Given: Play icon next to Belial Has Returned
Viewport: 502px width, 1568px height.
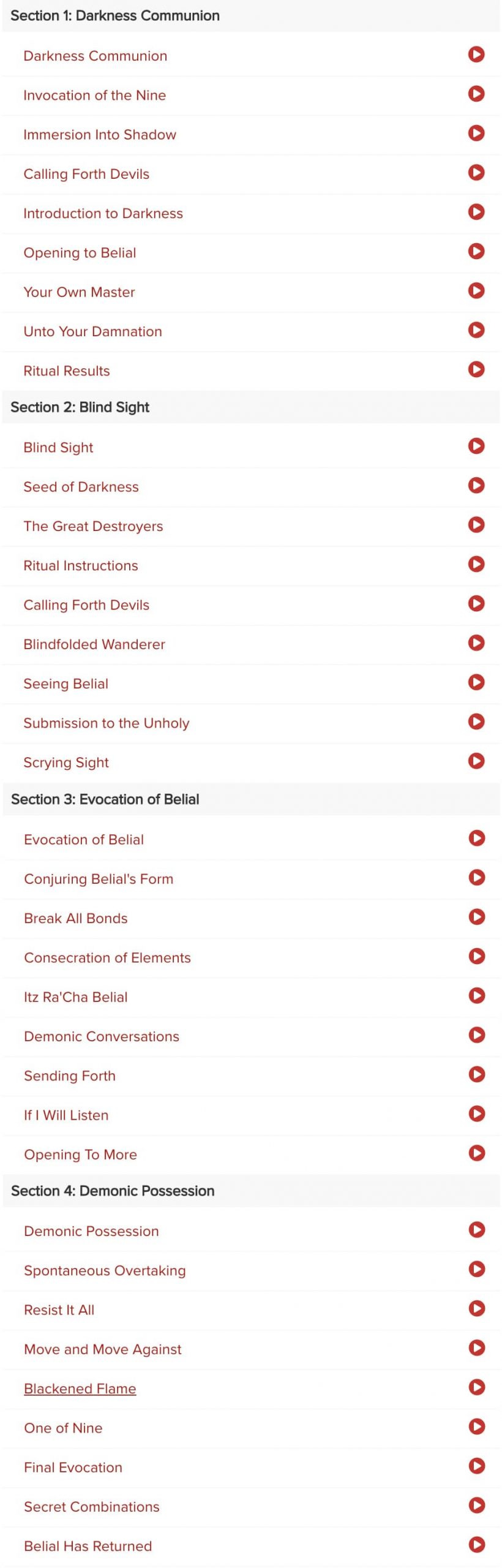Looking at the screenshot, I should click(x=477, y=1544).
